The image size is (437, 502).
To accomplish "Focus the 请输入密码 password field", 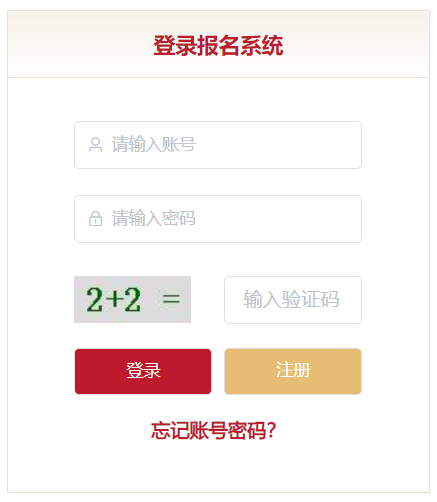I will pos(218,219).
